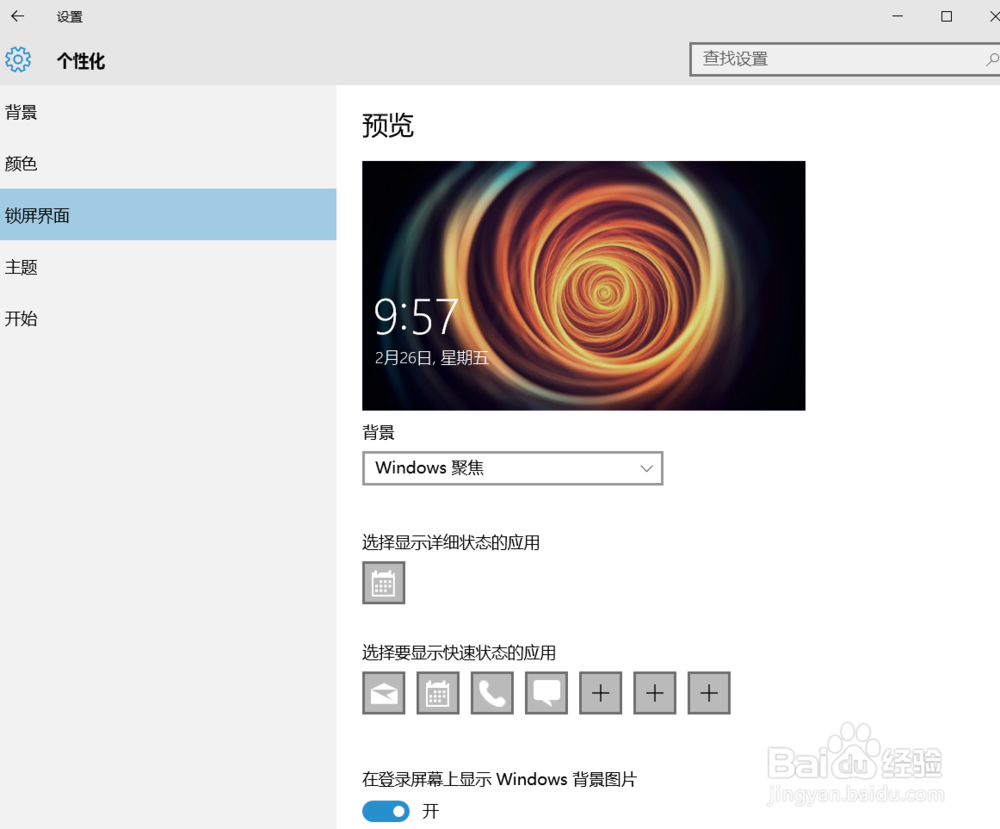Select the Mail quick status icon
Image resolution: width=1000 pixels, height=829 pixels.
pyautogui.click(x=383, y=692)
